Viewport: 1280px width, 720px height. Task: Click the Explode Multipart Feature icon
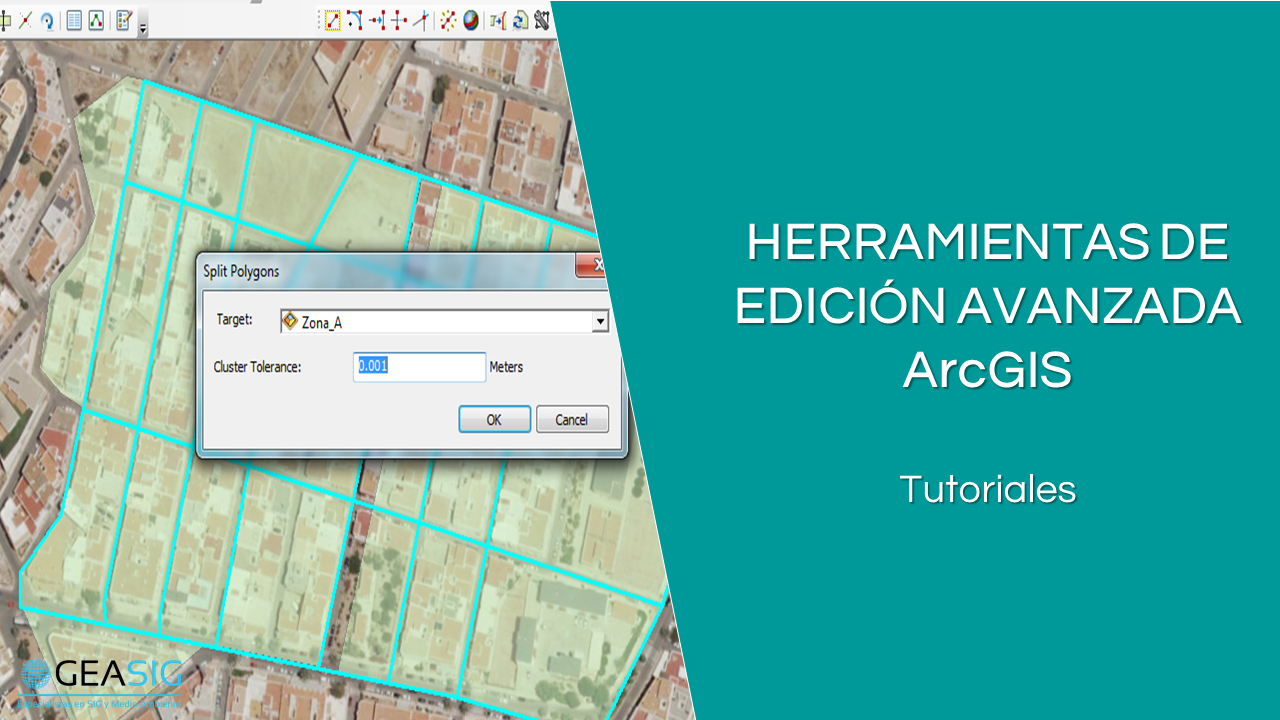pyautogui.click(x=448, y=20)
